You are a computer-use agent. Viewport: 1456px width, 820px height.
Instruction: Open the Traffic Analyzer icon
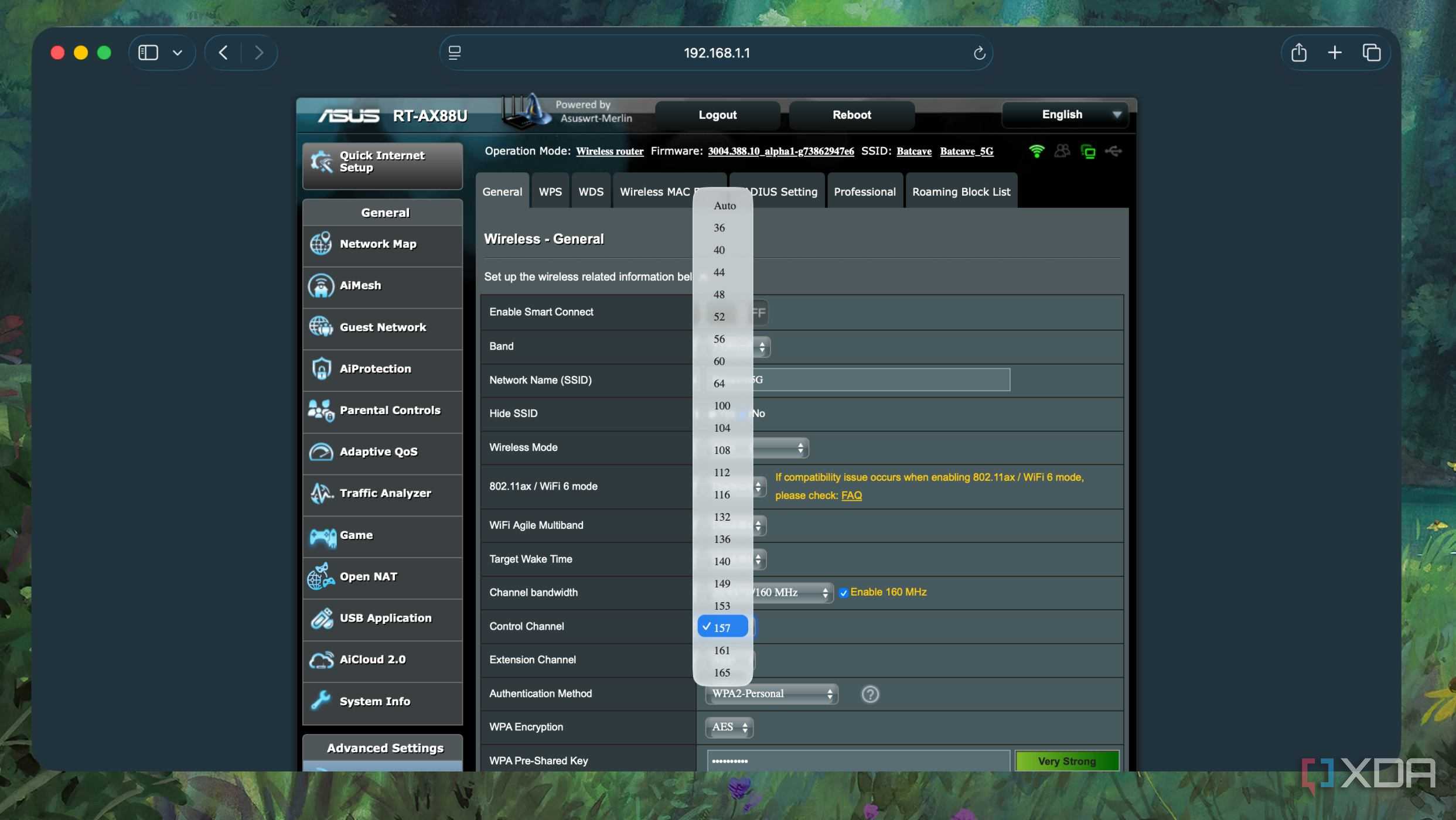coord(320,493)
